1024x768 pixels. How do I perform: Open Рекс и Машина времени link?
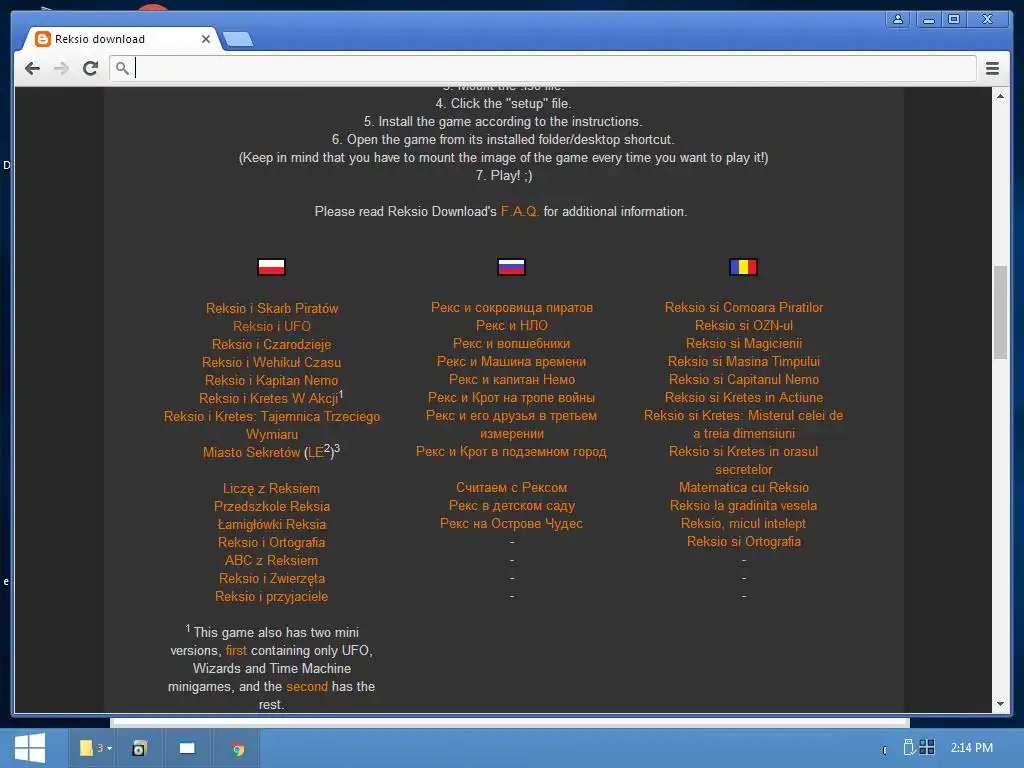click(x=511, y=361)
